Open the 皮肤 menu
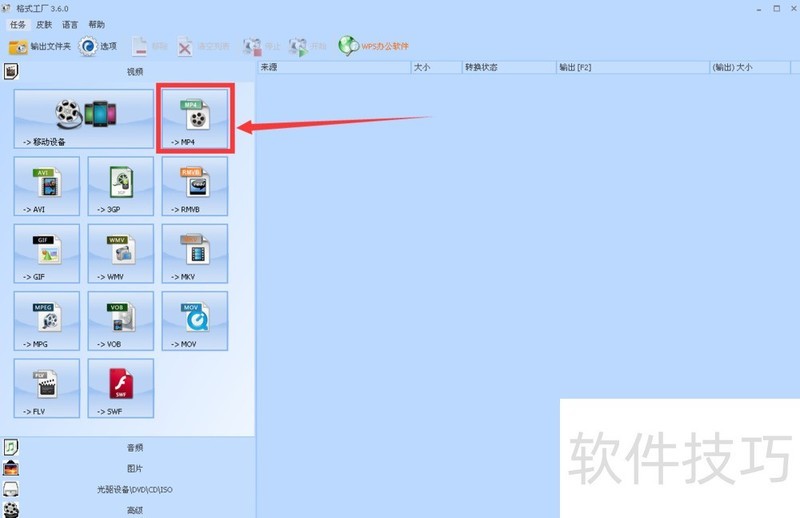This screenshot has height=518, width=800. 44,24
